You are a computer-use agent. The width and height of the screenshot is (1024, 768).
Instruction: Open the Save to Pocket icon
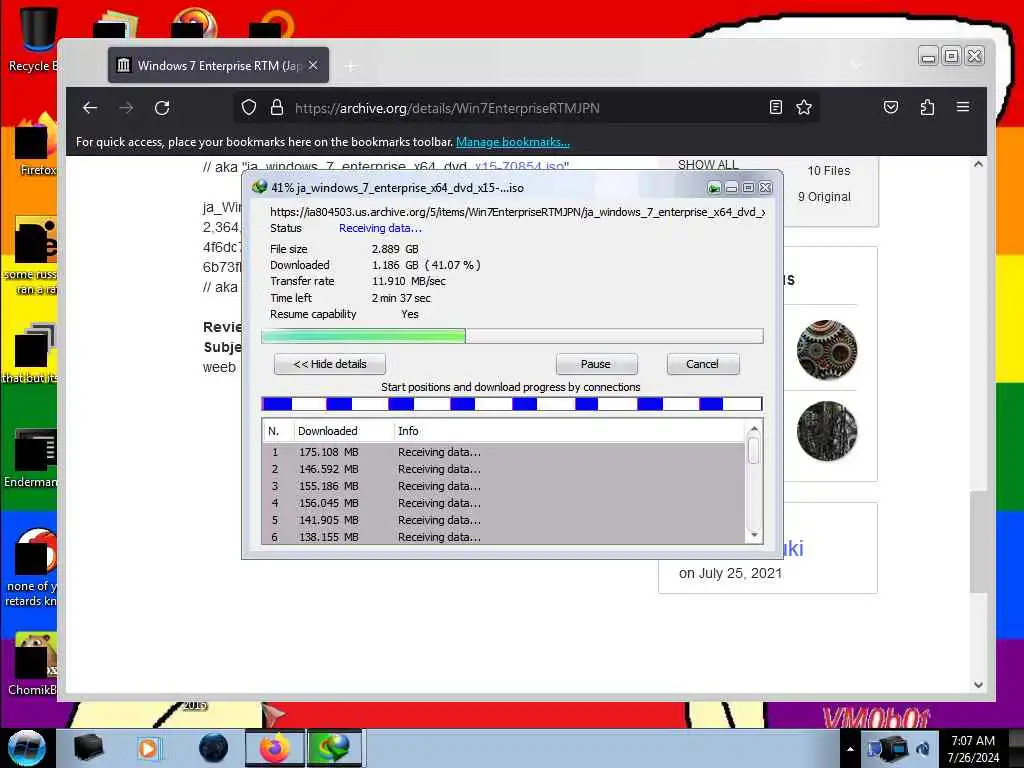click(x=891, y=107)
